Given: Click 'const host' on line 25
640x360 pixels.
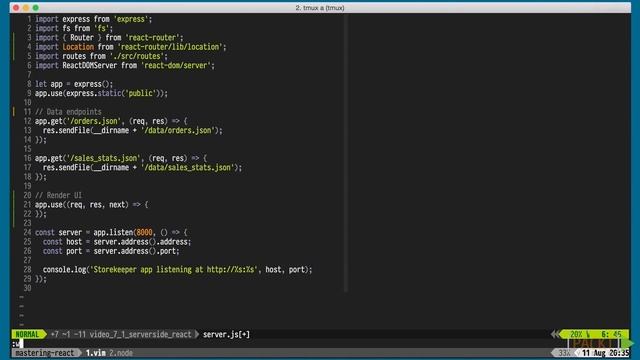Looking at the screenshot, I should [x=62, y=242].
